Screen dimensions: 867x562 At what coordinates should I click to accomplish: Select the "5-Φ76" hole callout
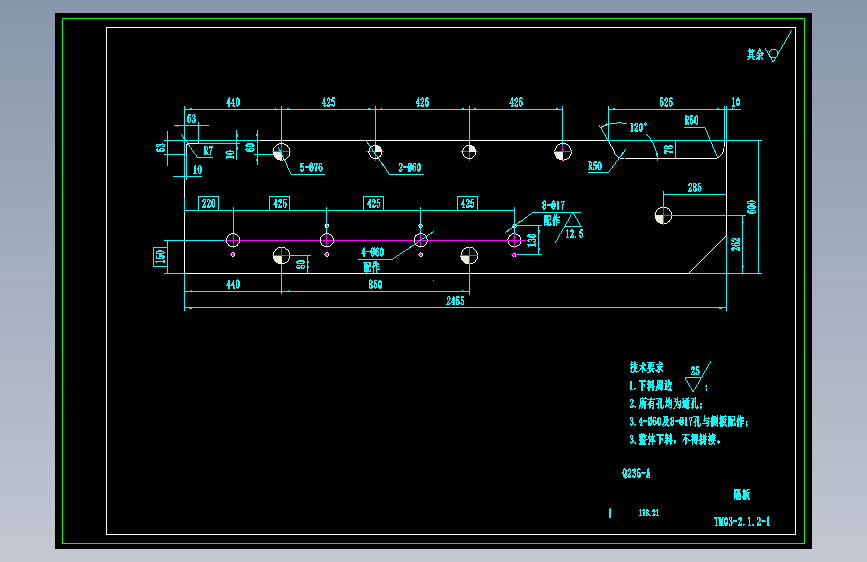pyautogui.click(x=311, y=168)
